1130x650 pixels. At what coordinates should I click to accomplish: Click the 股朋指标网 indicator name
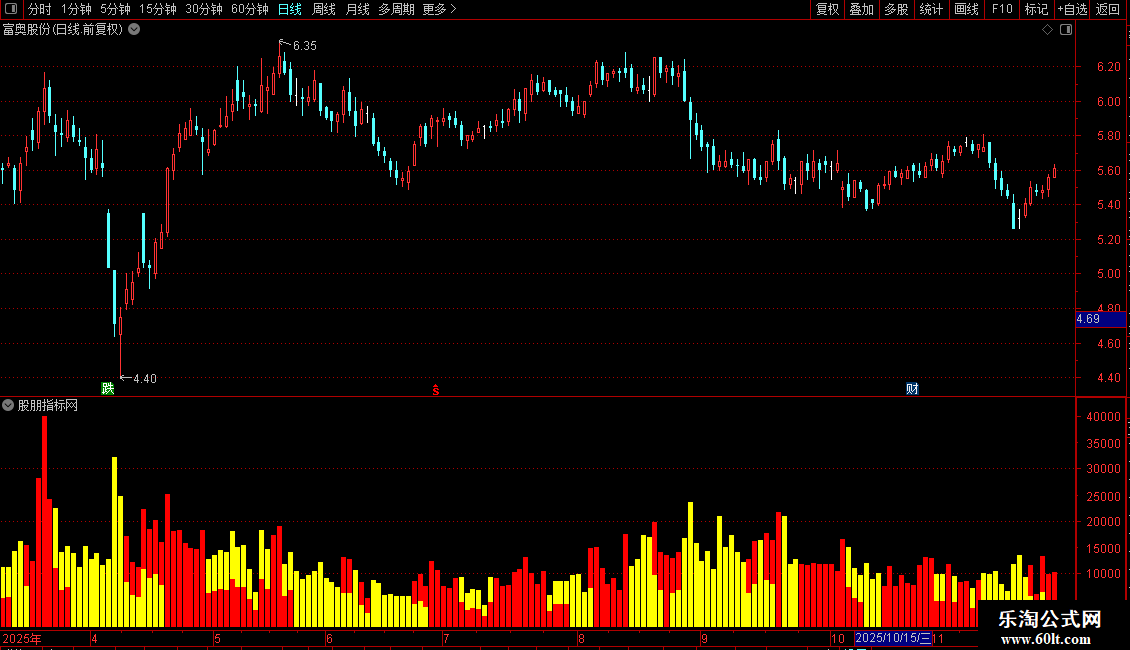tap(48, 406)
